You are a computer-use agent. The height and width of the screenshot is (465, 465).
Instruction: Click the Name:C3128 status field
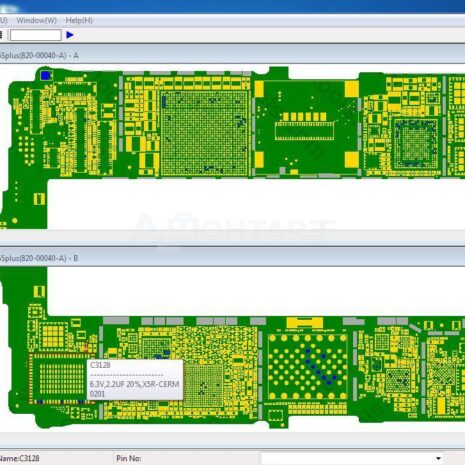tap(20, 458)
